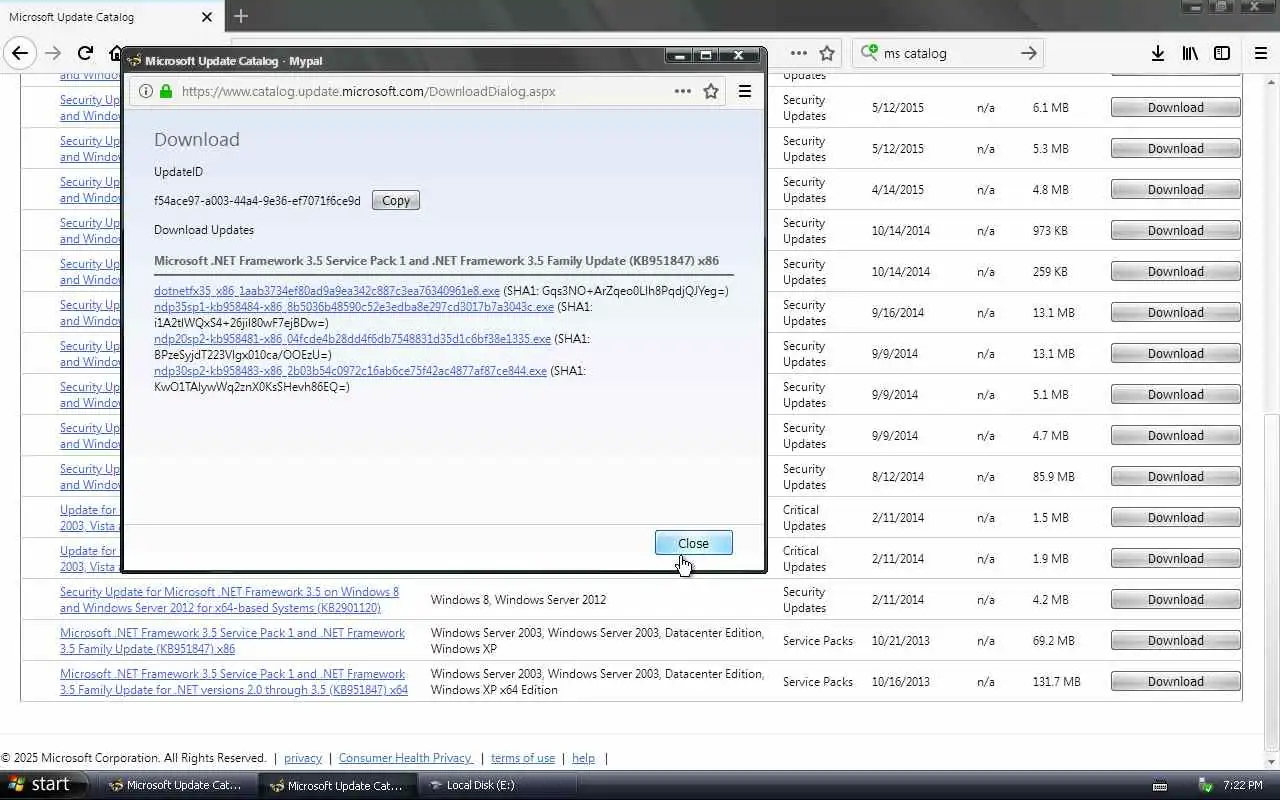Screen dimensions: 1280x800
Task: Close the Download dialog with Close button
Action: [693, 543]
